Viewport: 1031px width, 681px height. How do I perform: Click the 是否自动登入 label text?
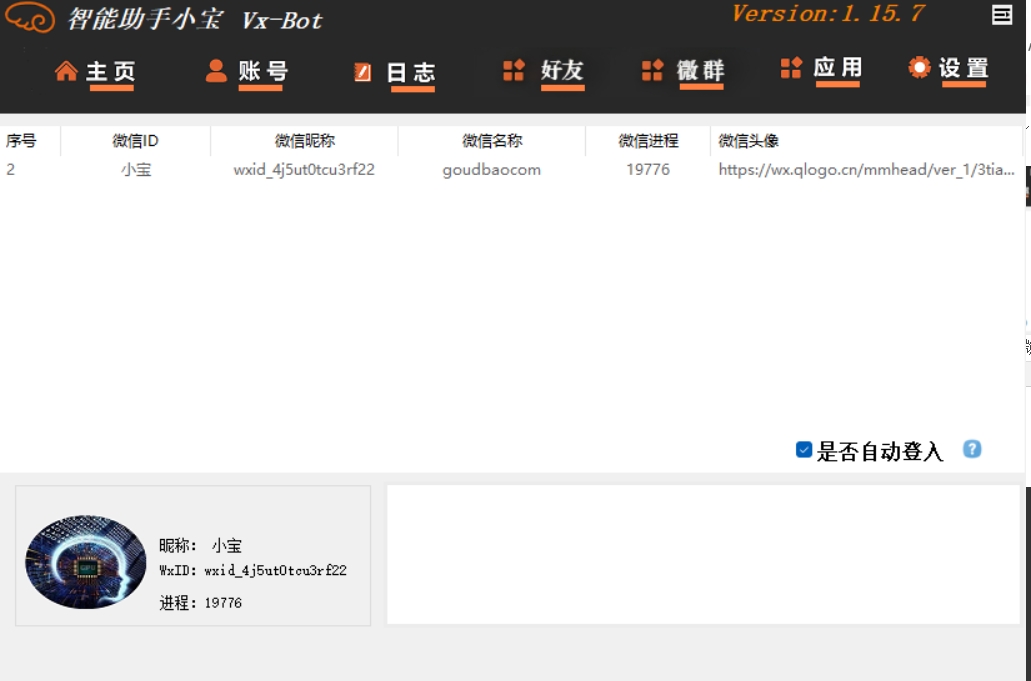pos(880,452)
